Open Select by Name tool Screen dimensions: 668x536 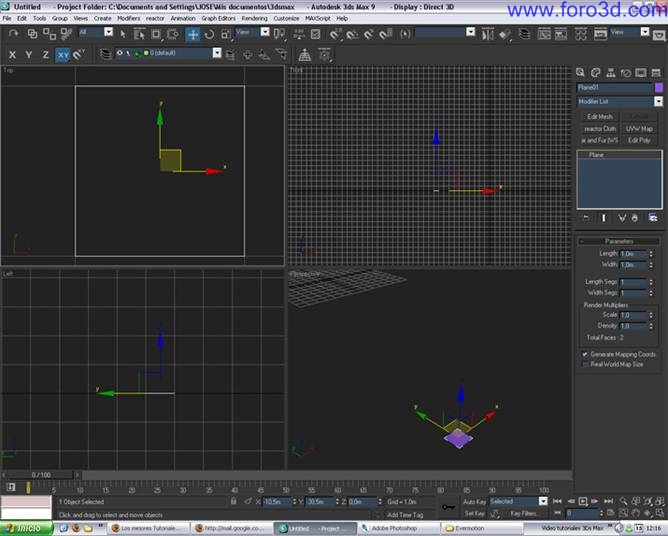tap(139, 34)
